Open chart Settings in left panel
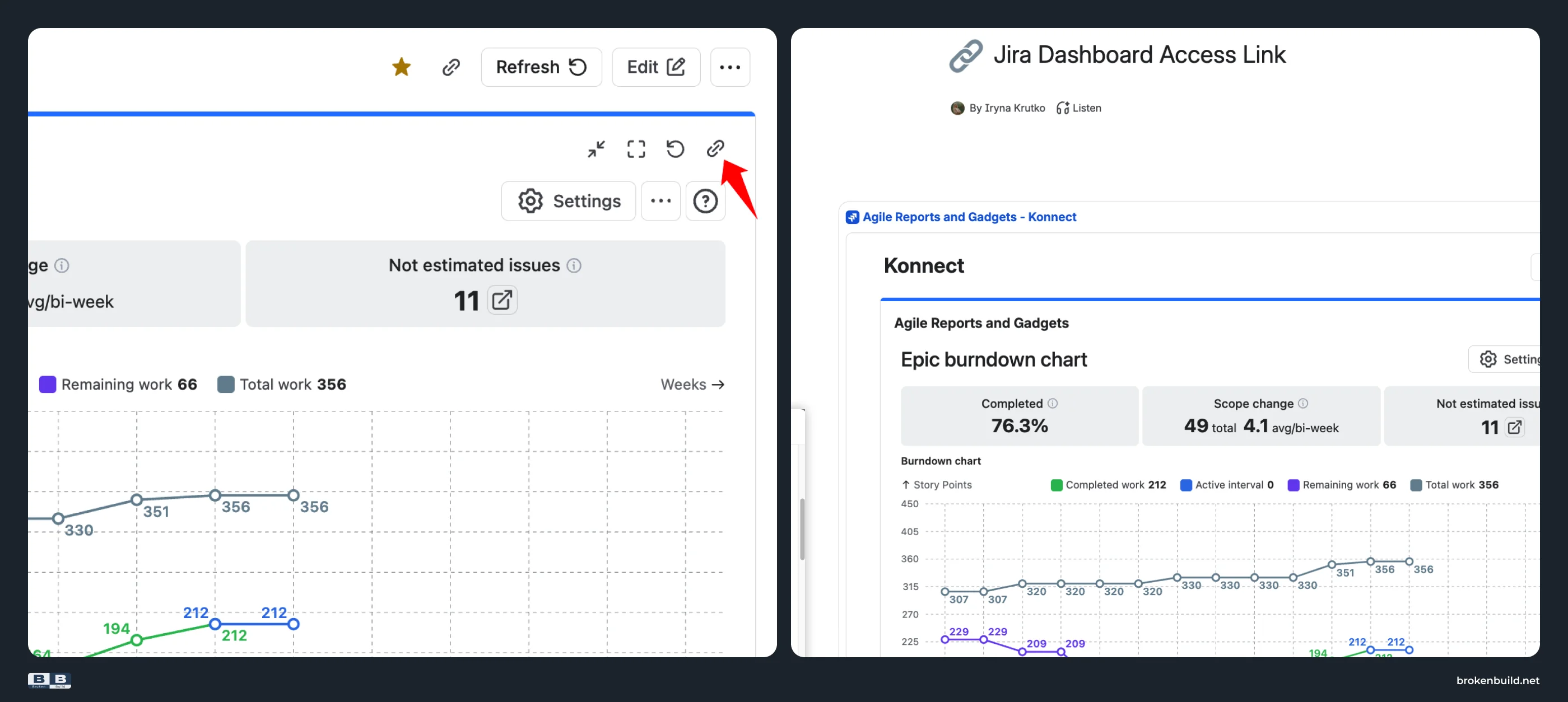 pyautogui.click(x=569, y=201)
